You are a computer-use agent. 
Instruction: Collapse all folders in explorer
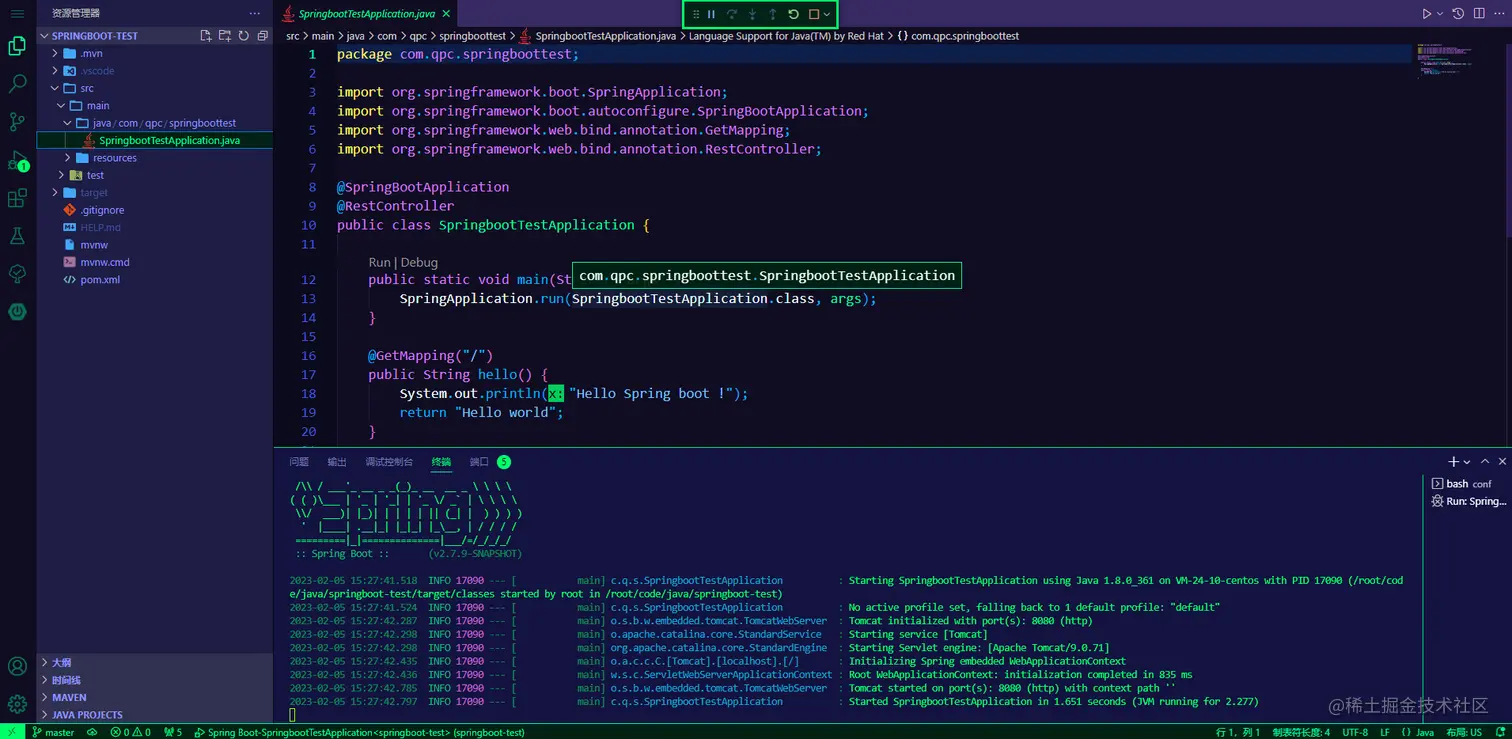[x=262, y=36]
